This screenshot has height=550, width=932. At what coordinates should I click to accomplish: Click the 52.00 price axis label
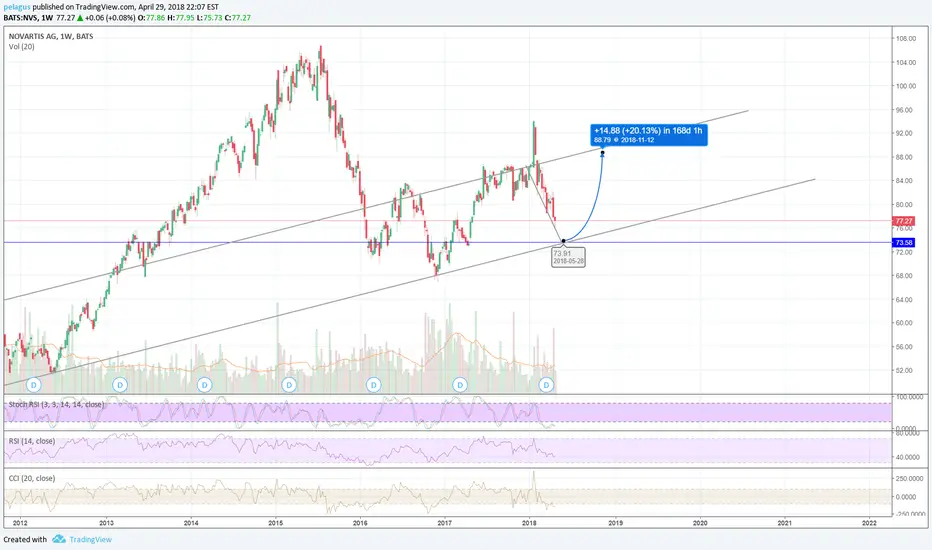(904, 370)
